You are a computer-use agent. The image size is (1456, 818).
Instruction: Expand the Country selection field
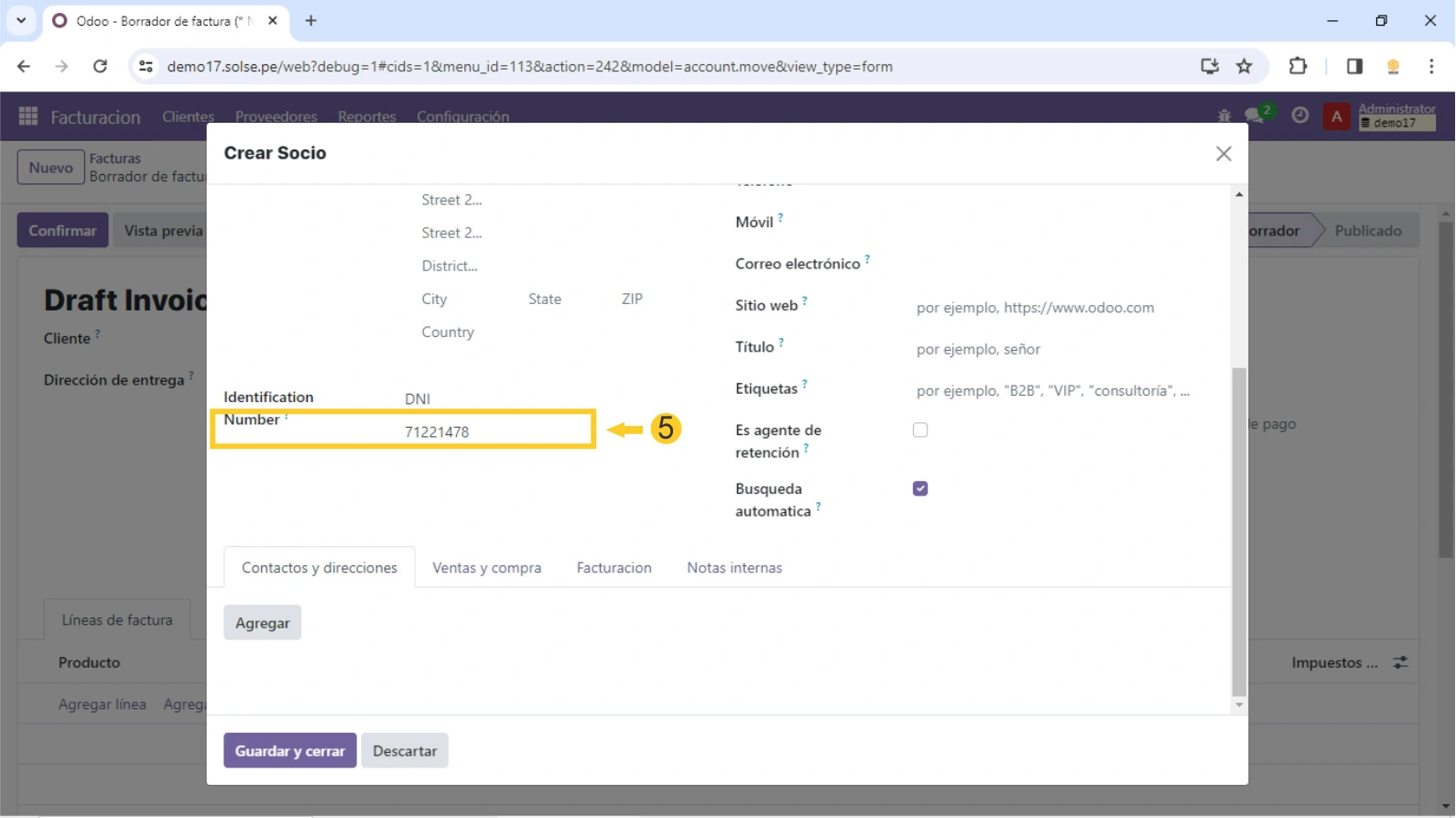point(531,333)
